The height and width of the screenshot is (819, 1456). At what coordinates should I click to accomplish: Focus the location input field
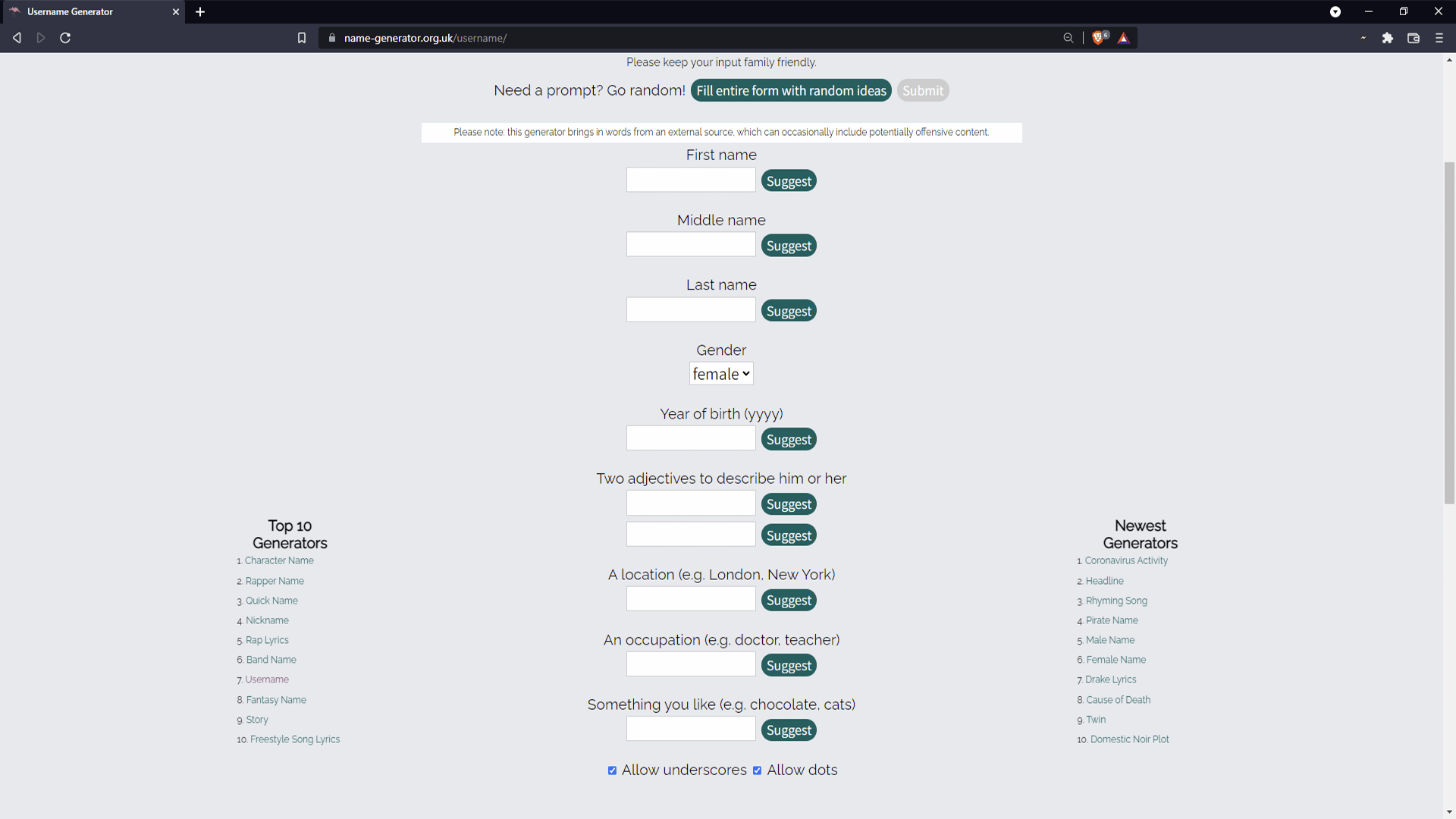coord(691,598)
